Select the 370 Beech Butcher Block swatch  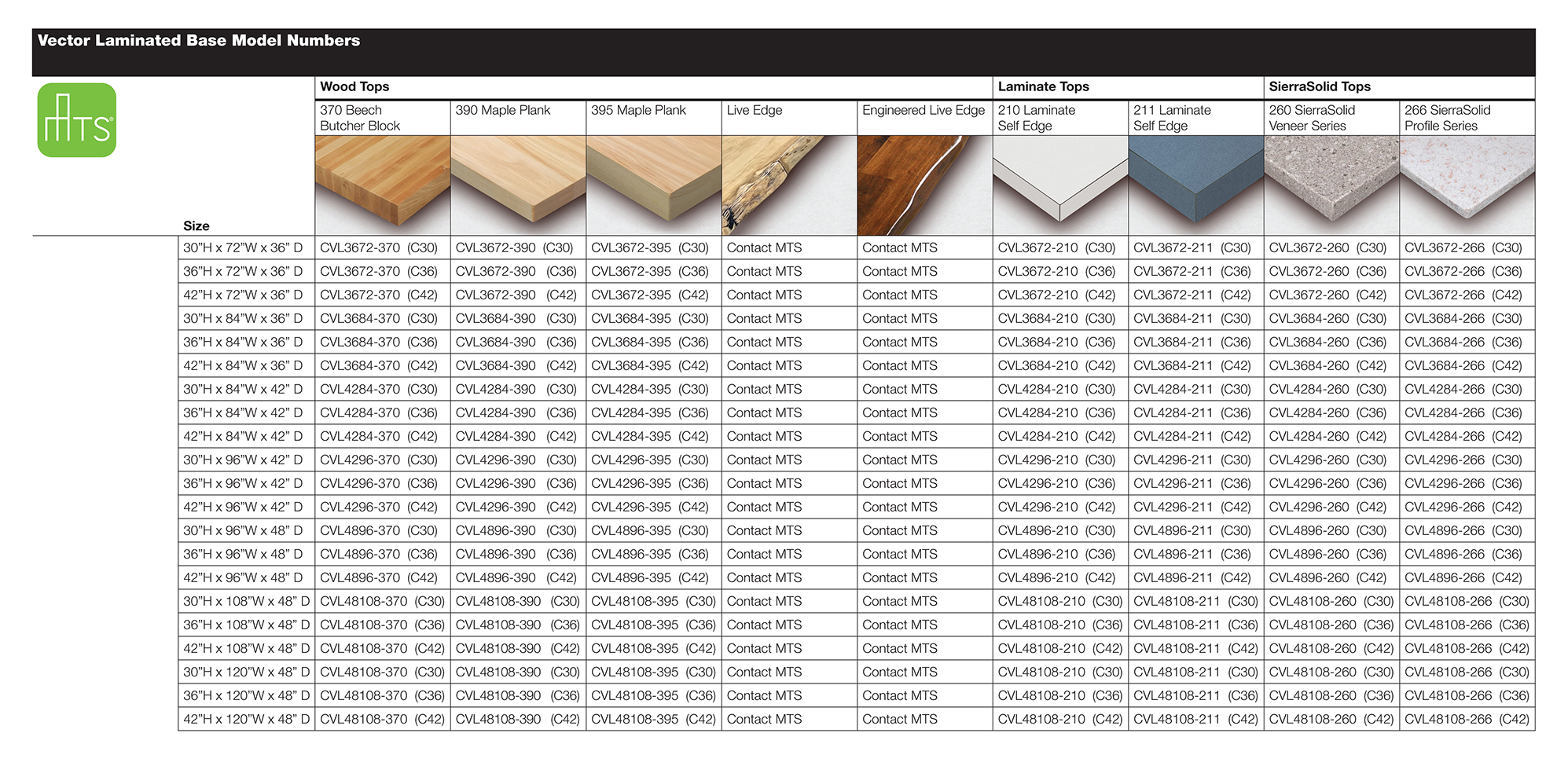pos(383,185)
